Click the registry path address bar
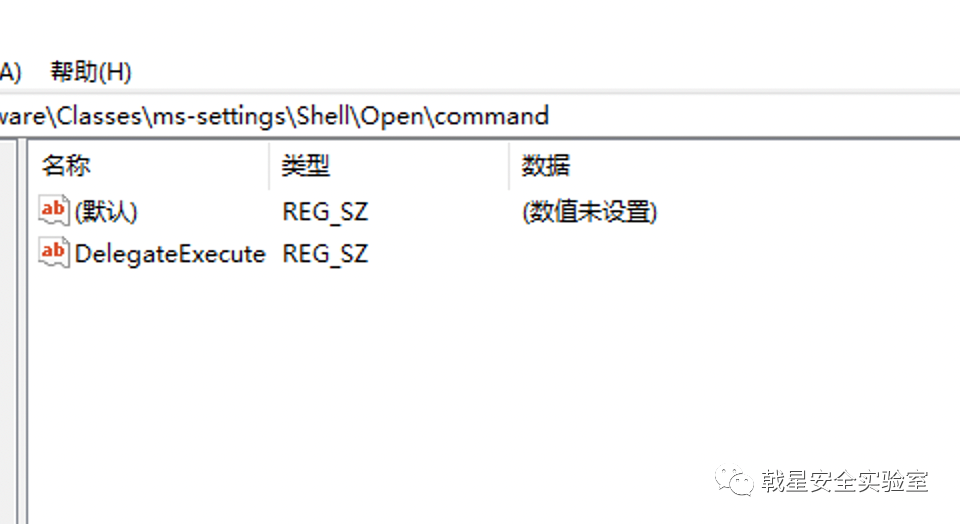 480,116
